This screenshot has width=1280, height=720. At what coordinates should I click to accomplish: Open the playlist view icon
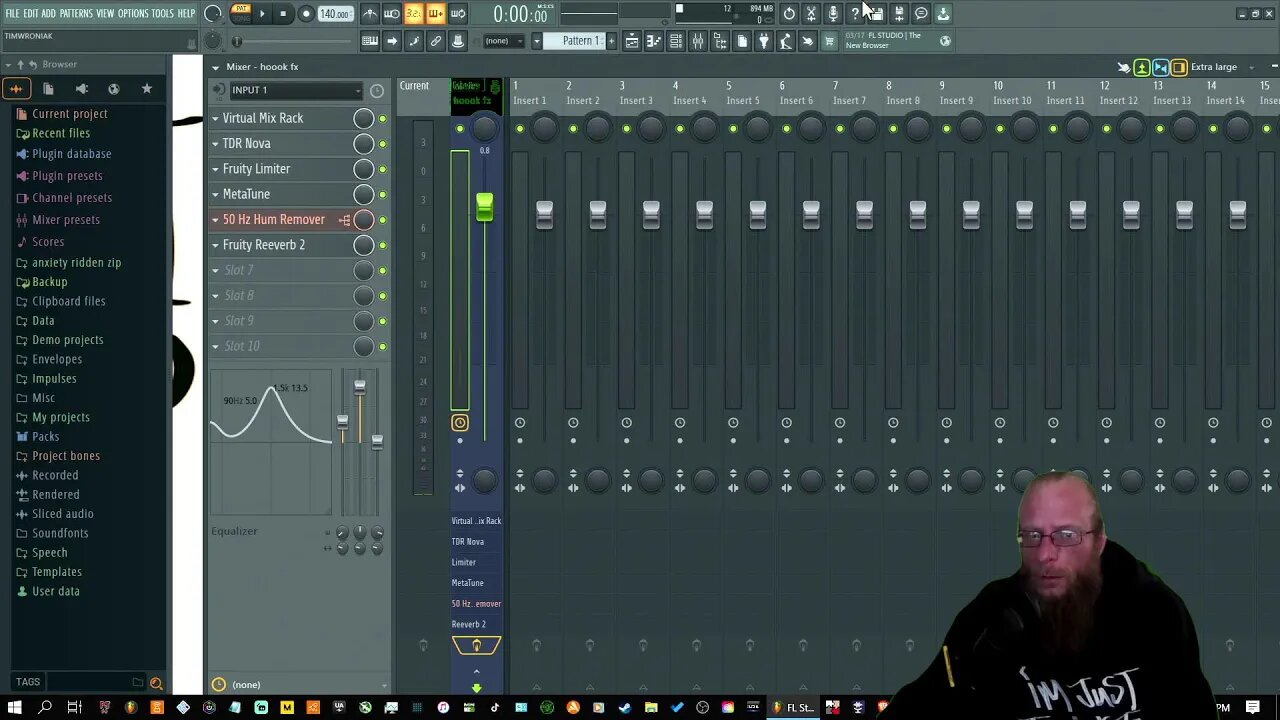632,41
